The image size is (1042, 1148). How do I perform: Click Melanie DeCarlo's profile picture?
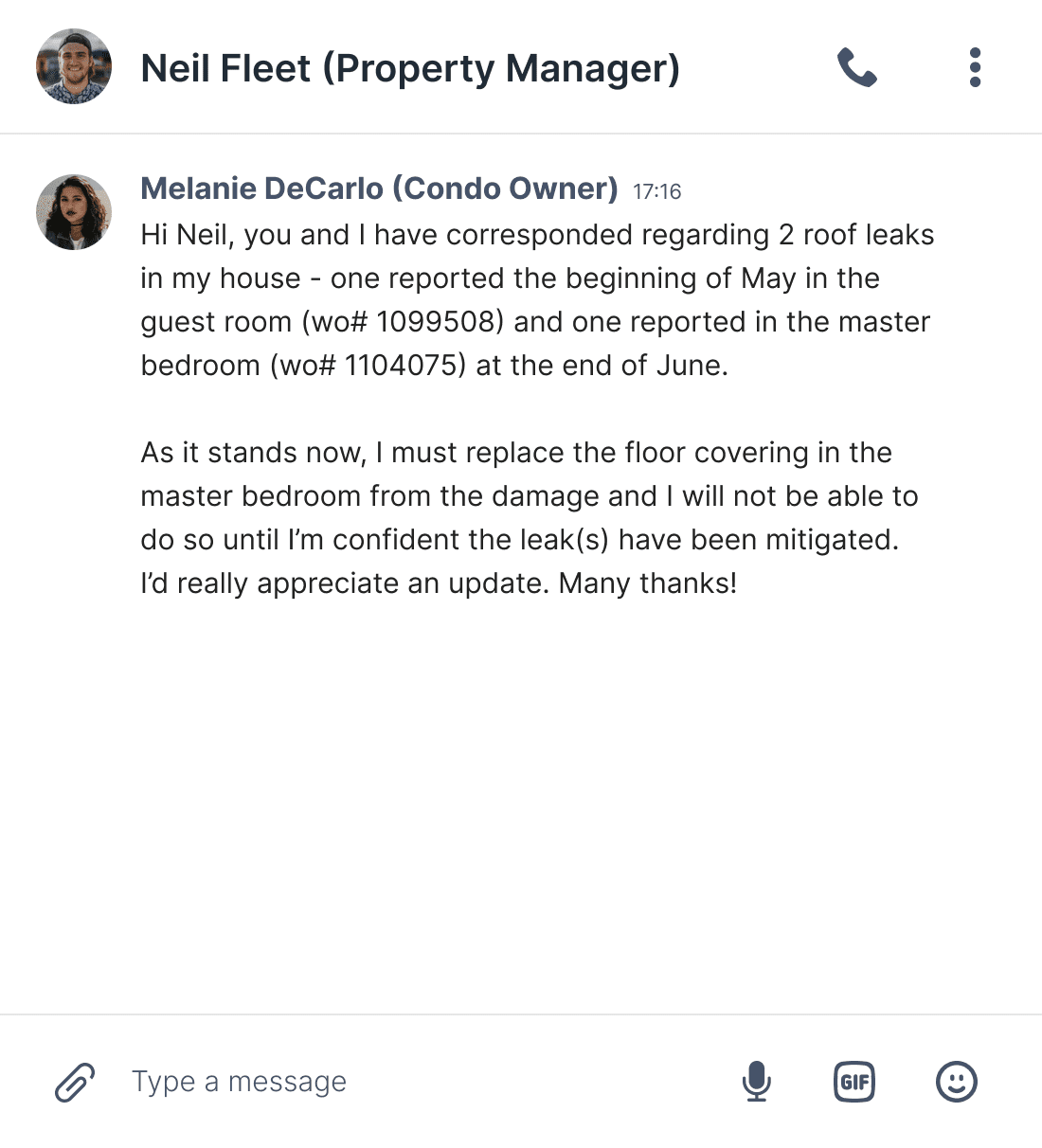click(74, 212)
